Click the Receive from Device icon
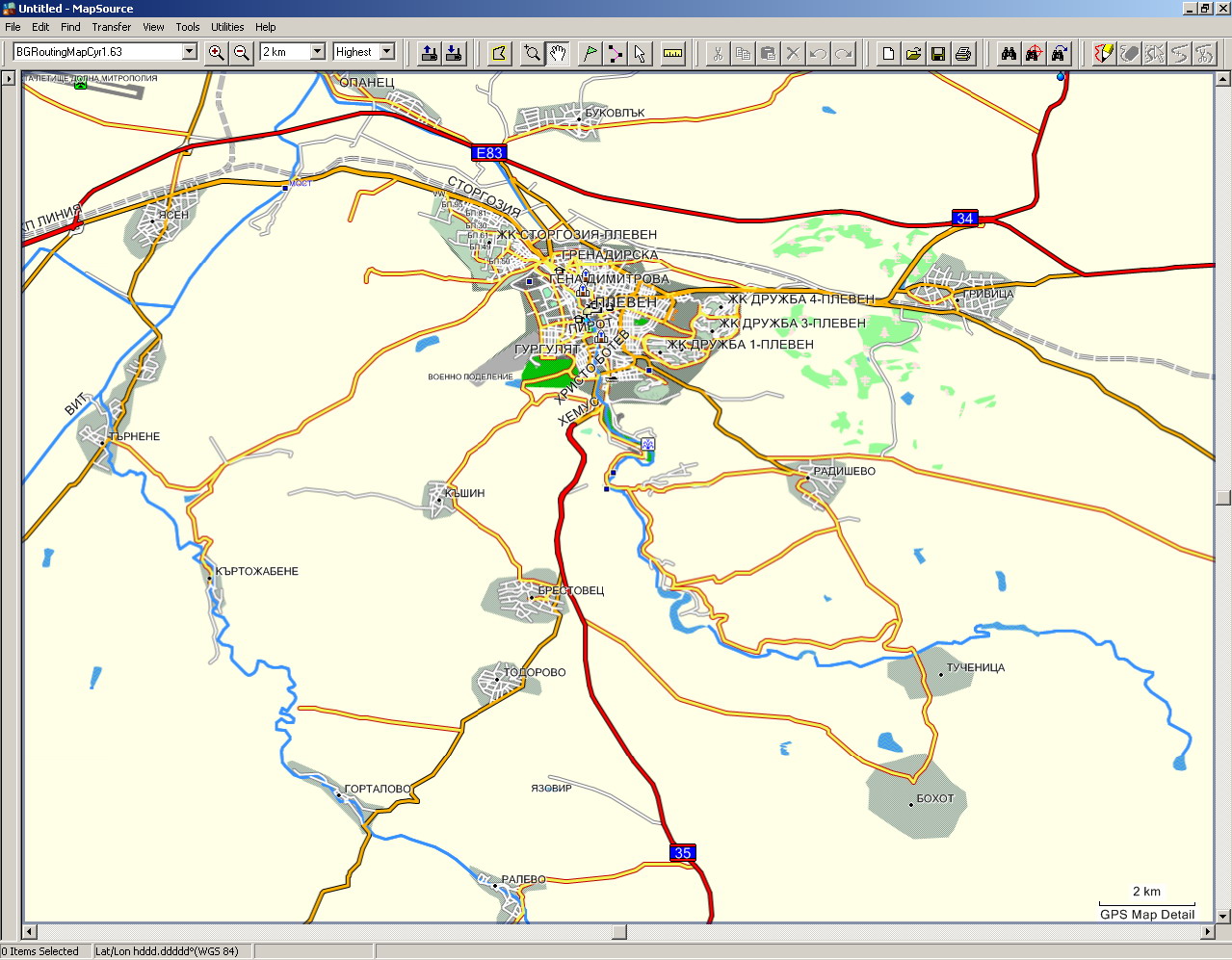1232x960 pixels. (x=454, y=53)
